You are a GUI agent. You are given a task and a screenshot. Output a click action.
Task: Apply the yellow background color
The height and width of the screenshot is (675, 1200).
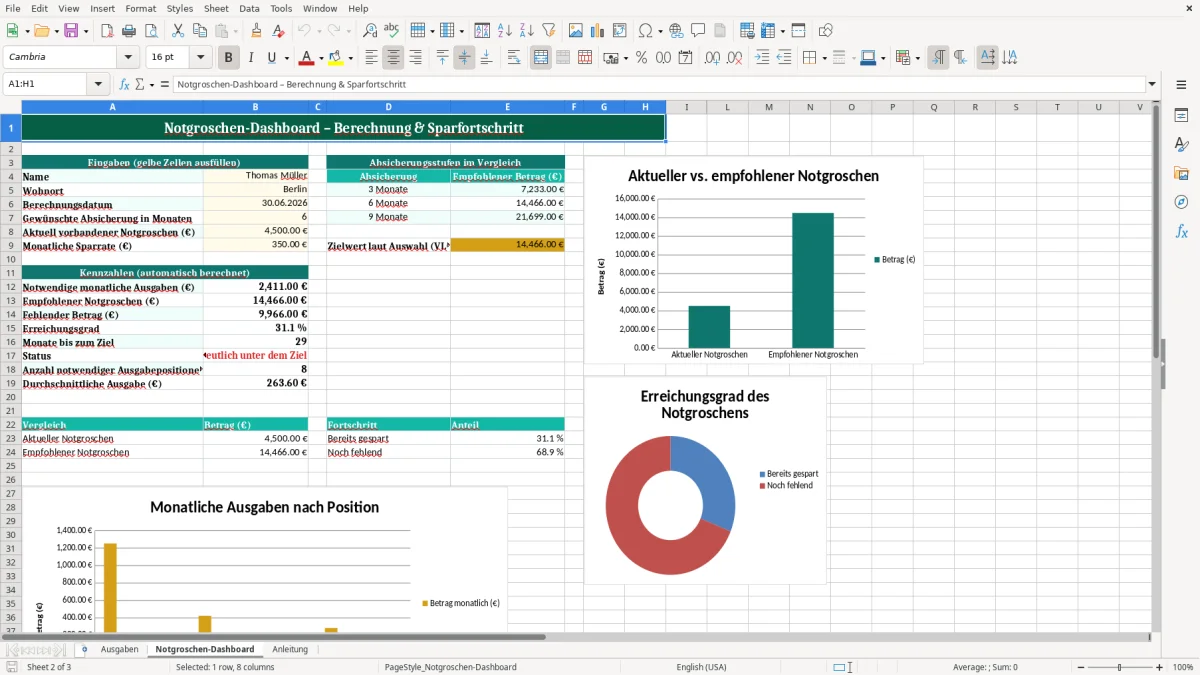coord(335,58)
